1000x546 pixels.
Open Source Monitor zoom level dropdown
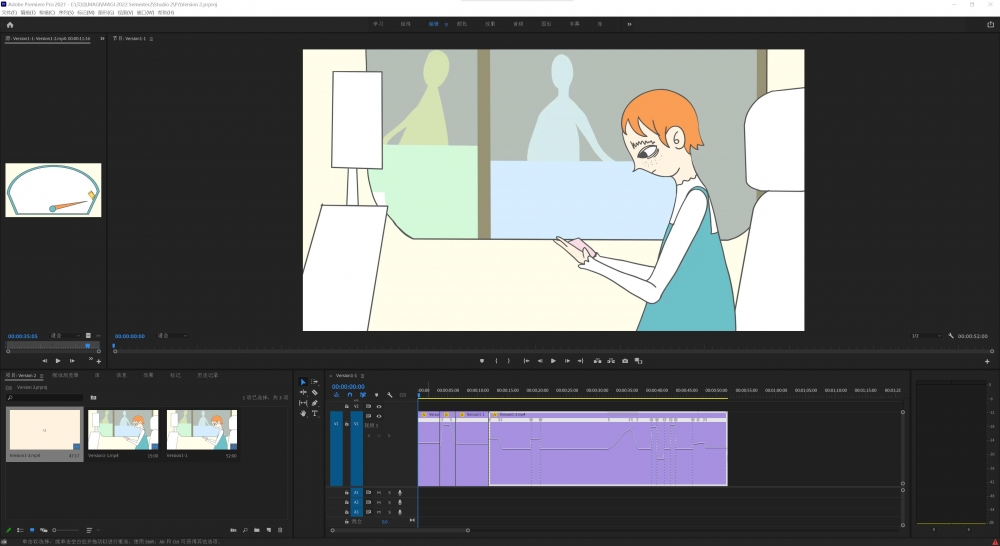[65, 336]
